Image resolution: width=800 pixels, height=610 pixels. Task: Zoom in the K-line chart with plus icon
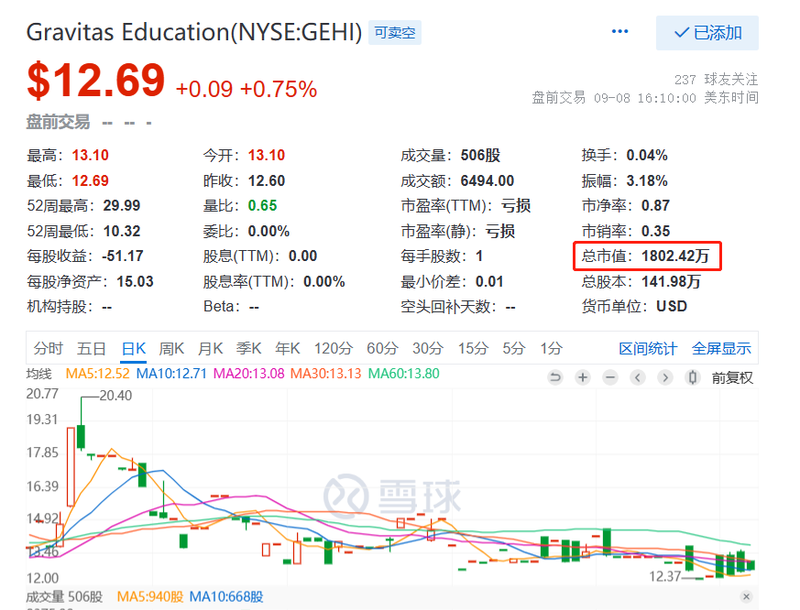583,378
